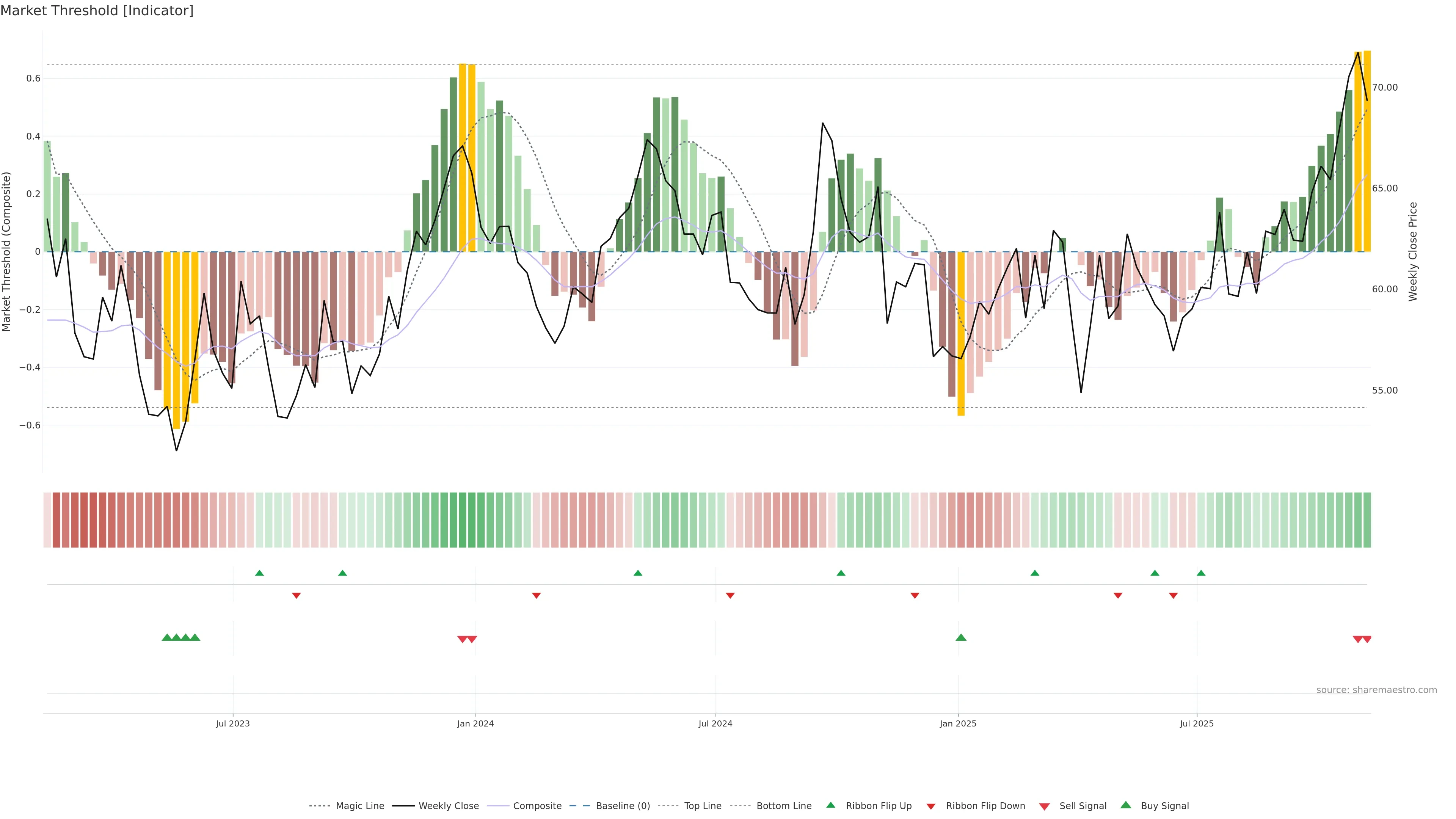This screenshot has height=819, width=1456.
Task: Click the Ribbon Flip Down marker after Jan 2024
Action: tap(537, 595)
